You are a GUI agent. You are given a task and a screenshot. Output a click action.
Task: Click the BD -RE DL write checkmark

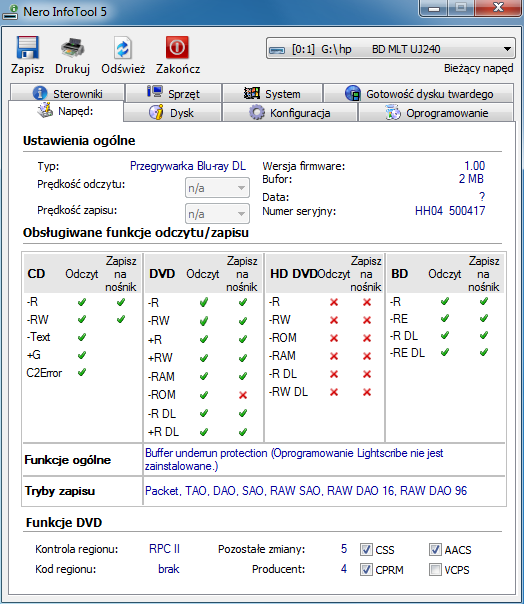[x=484, y=352]
